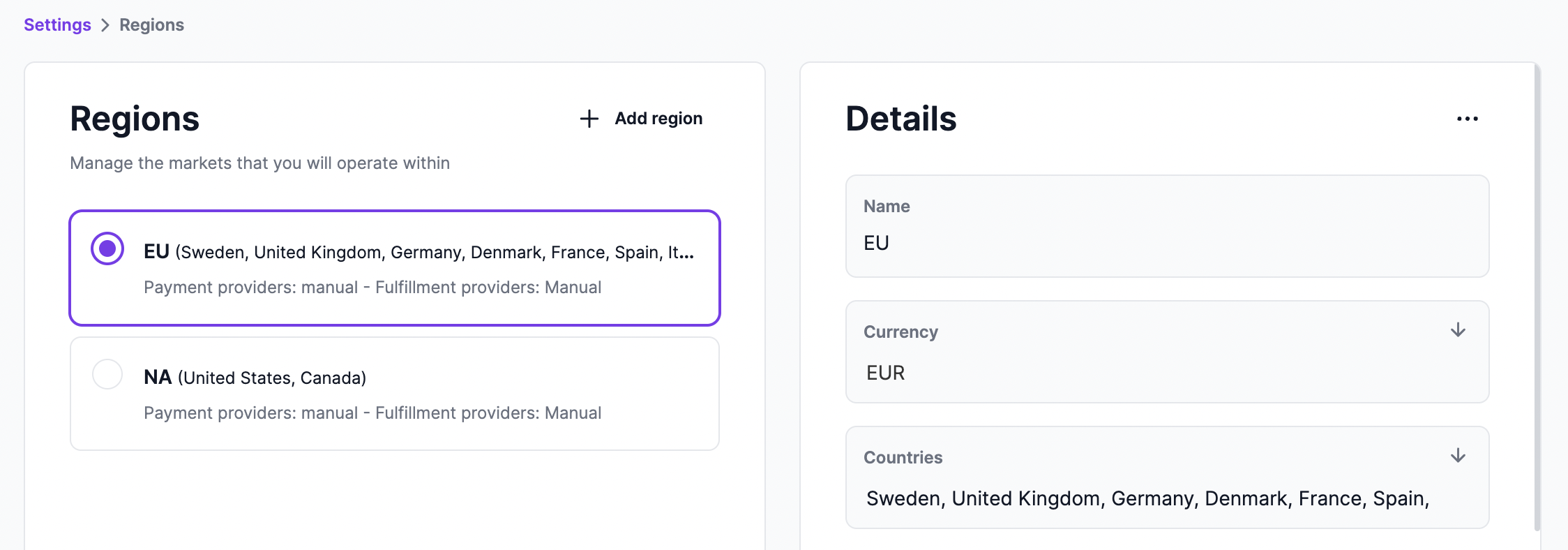Select the NA region radio button

107,373
